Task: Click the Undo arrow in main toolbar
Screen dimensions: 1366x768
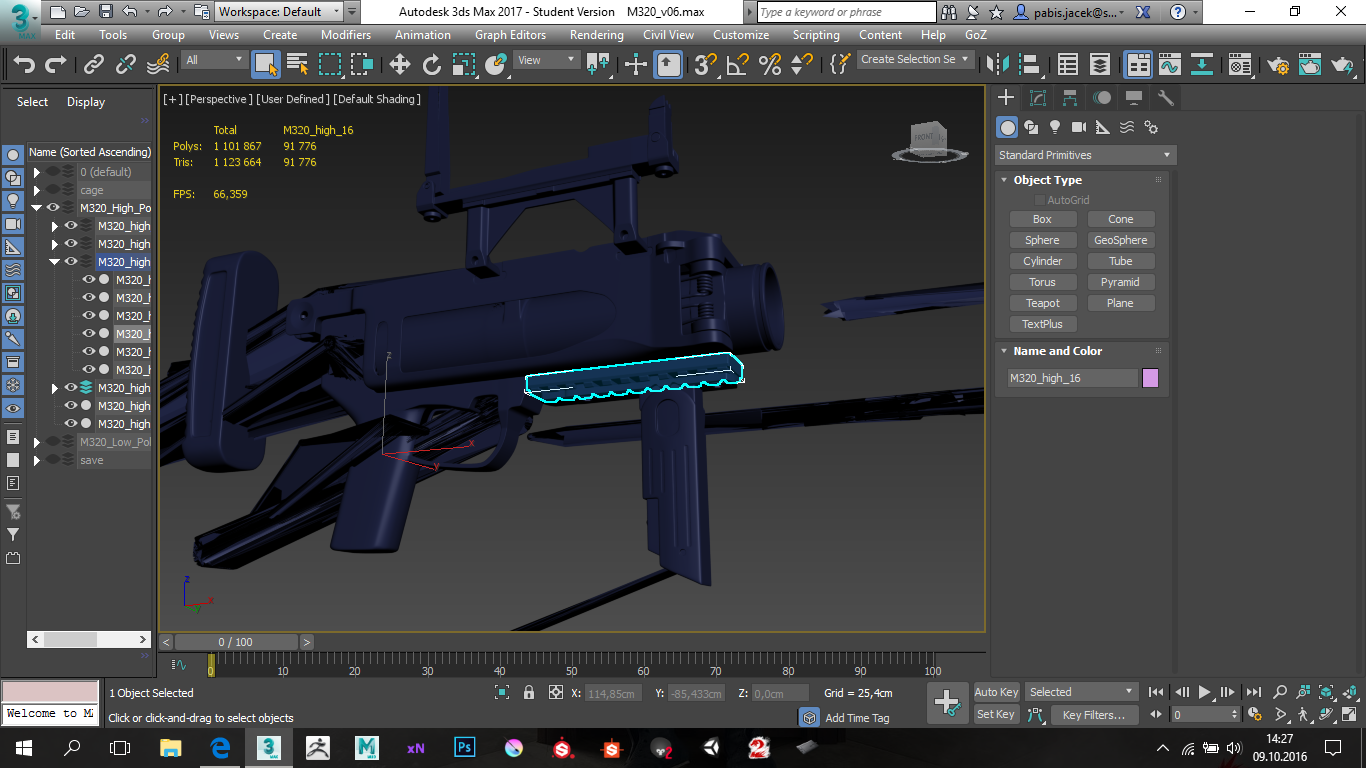Action: point(24,65)
